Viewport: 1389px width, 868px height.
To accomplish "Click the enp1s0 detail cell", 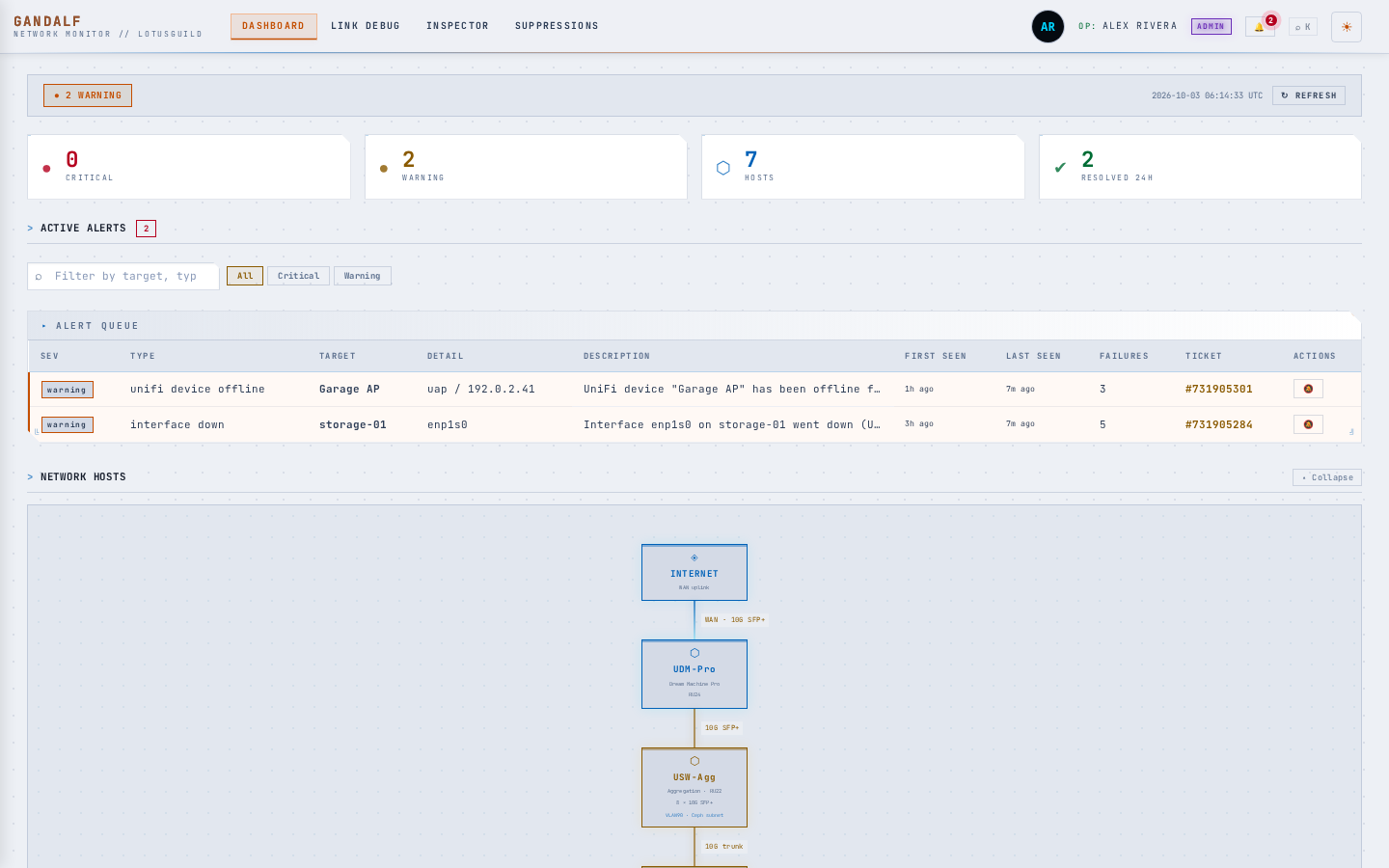I will [448, 424].
